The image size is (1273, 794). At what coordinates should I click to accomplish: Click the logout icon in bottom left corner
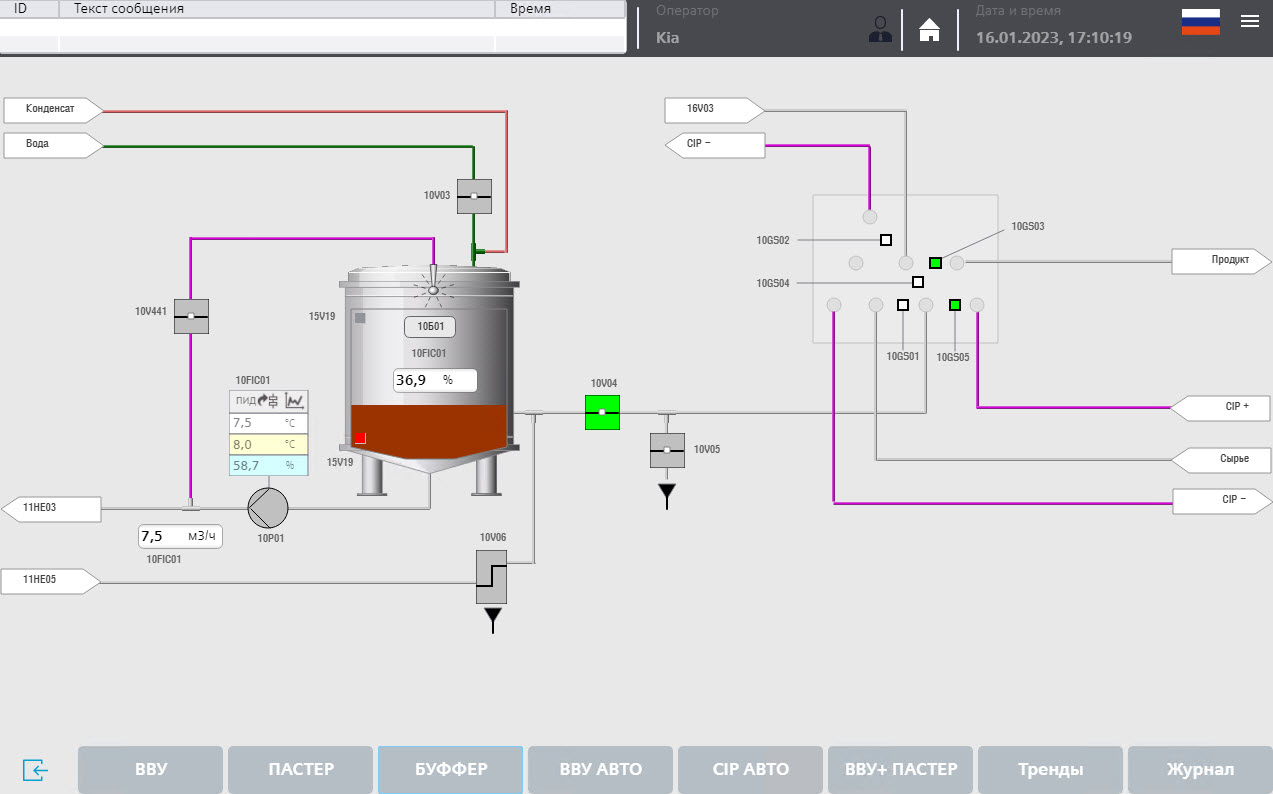[x=36, y=770]
